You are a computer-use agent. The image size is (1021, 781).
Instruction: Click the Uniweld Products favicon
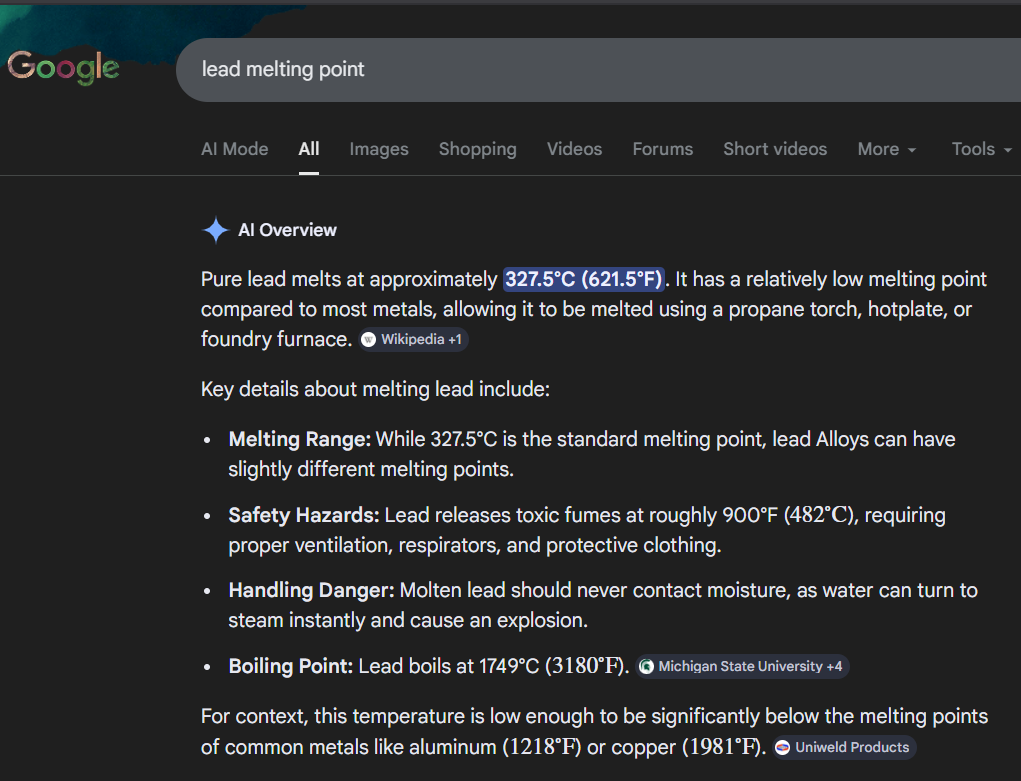[783, 747]
